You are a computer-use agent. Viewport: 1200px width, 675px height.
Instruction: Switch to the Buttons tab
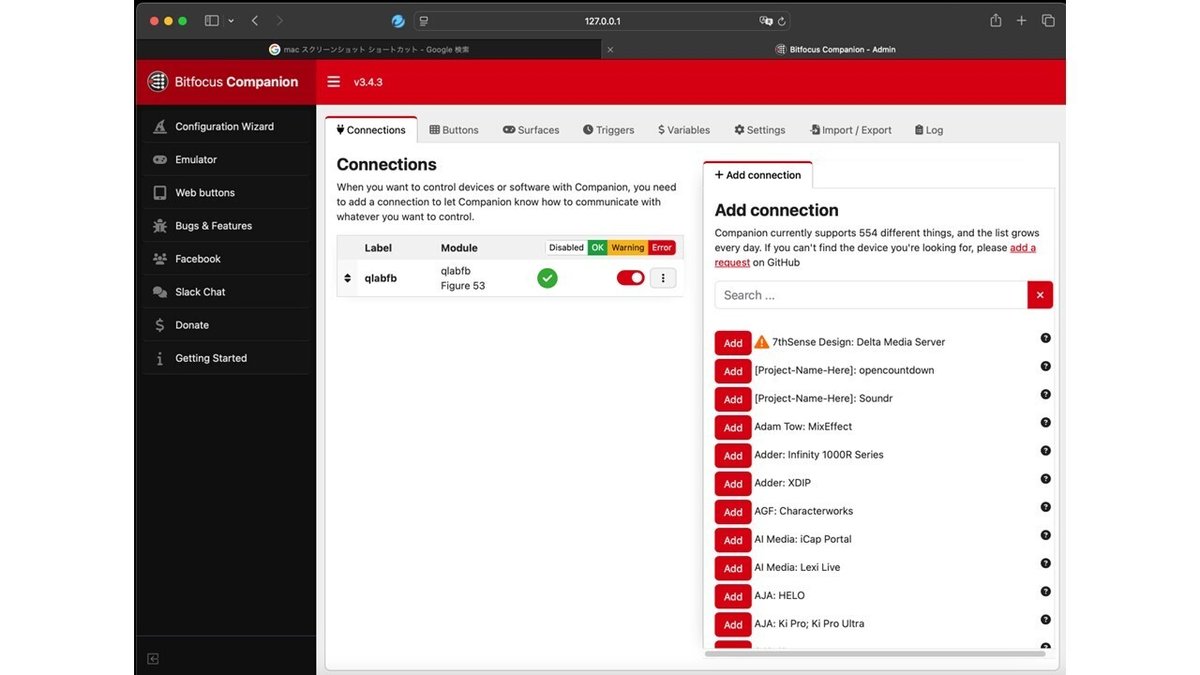tap(454, 130)
